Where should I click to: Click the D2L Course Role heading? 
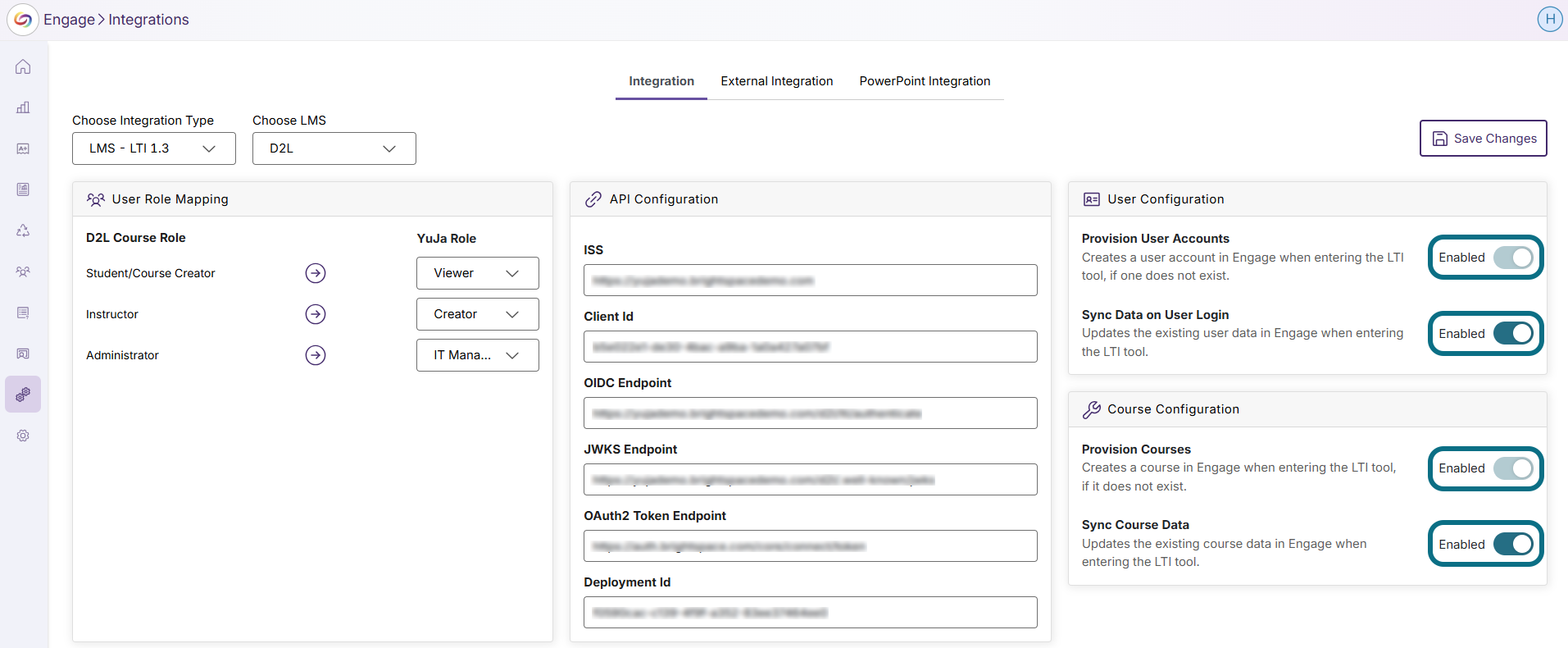136,238
